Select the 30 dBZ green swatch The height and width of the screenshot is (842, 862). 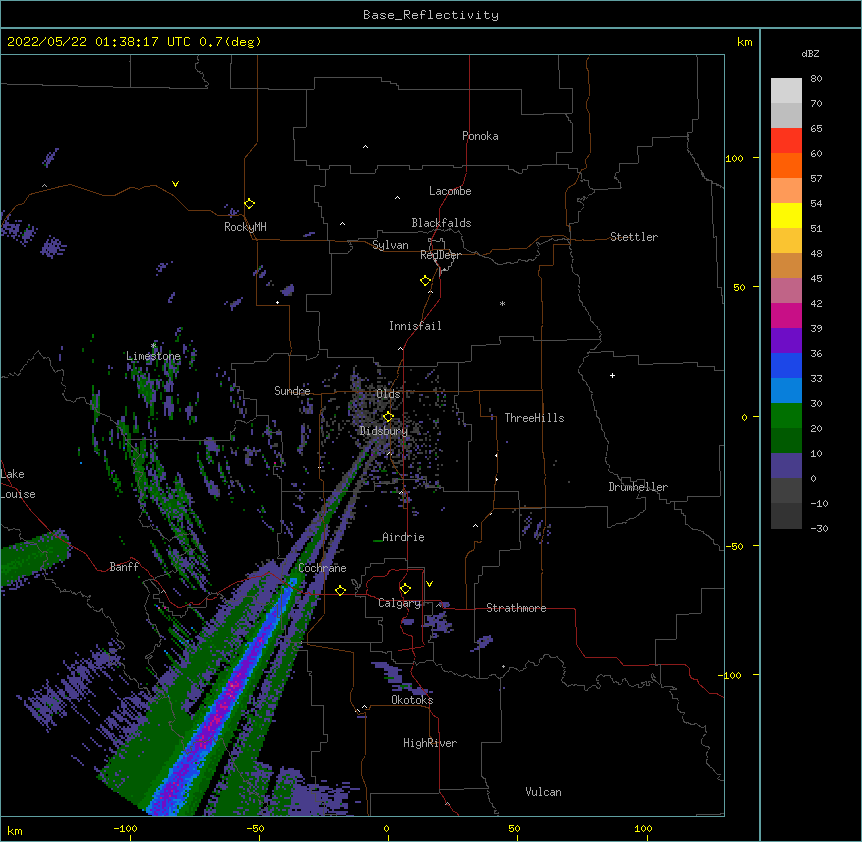click(x=786, y=416)
